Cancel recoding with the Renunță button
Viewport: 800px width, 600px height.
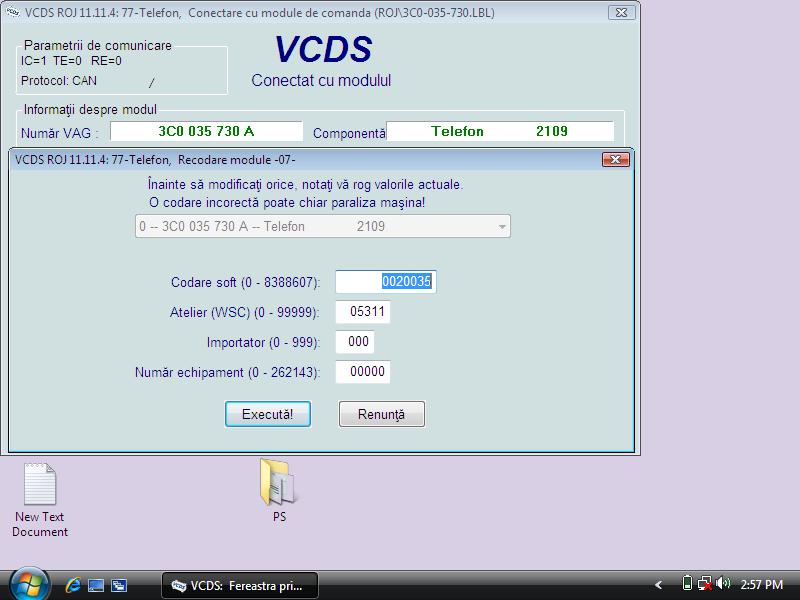coord(382,414)
